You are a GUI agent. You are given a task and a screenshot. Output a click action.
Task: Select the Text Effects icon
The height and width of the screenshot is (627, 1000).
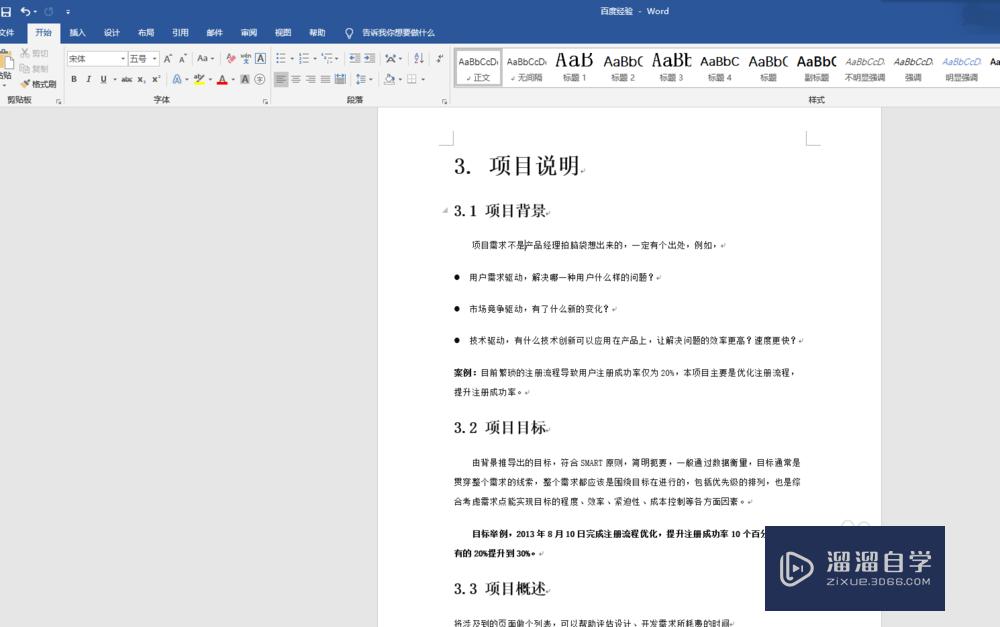179,79
